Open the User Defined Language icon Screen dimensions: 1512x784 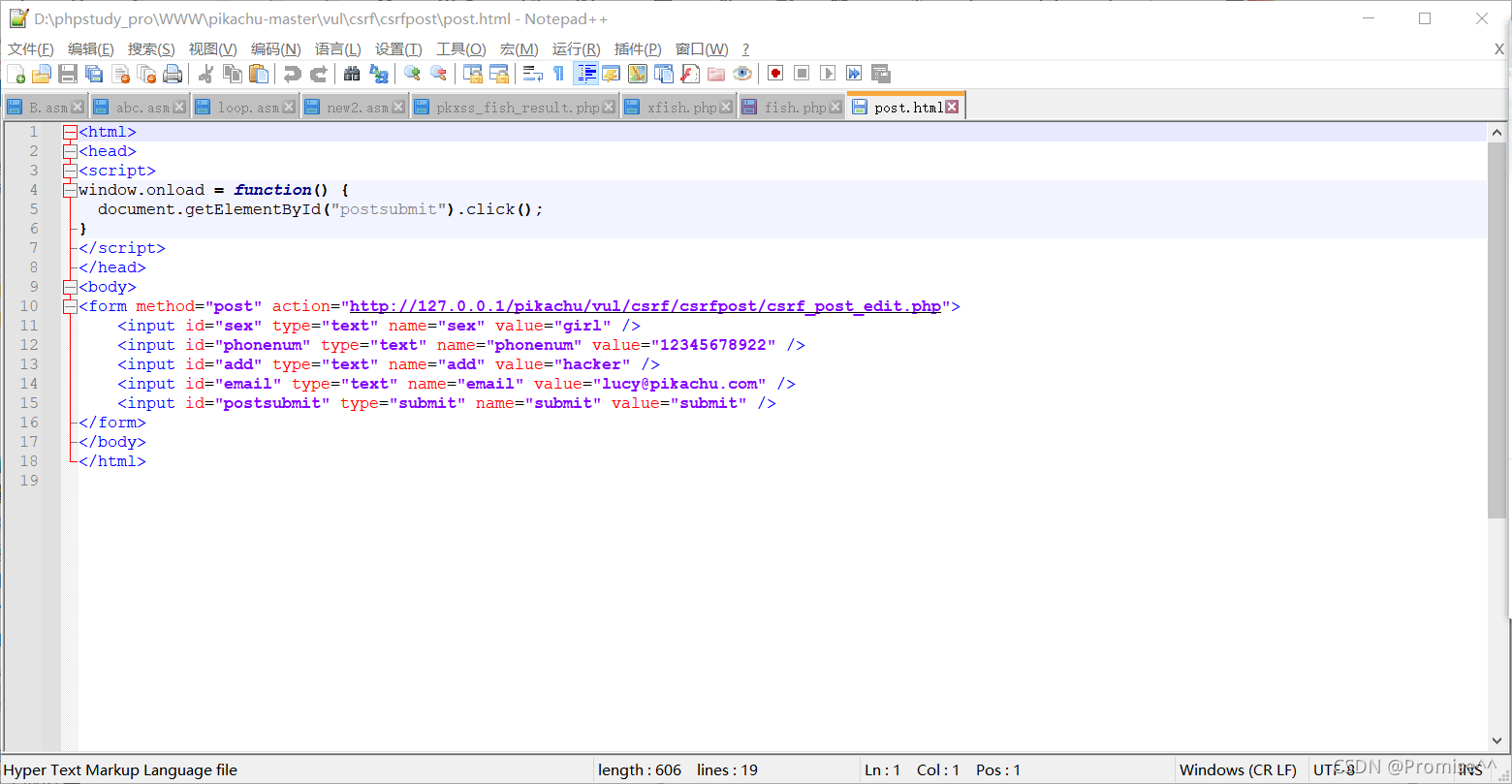pyautogui.click(x=611, y=74)
